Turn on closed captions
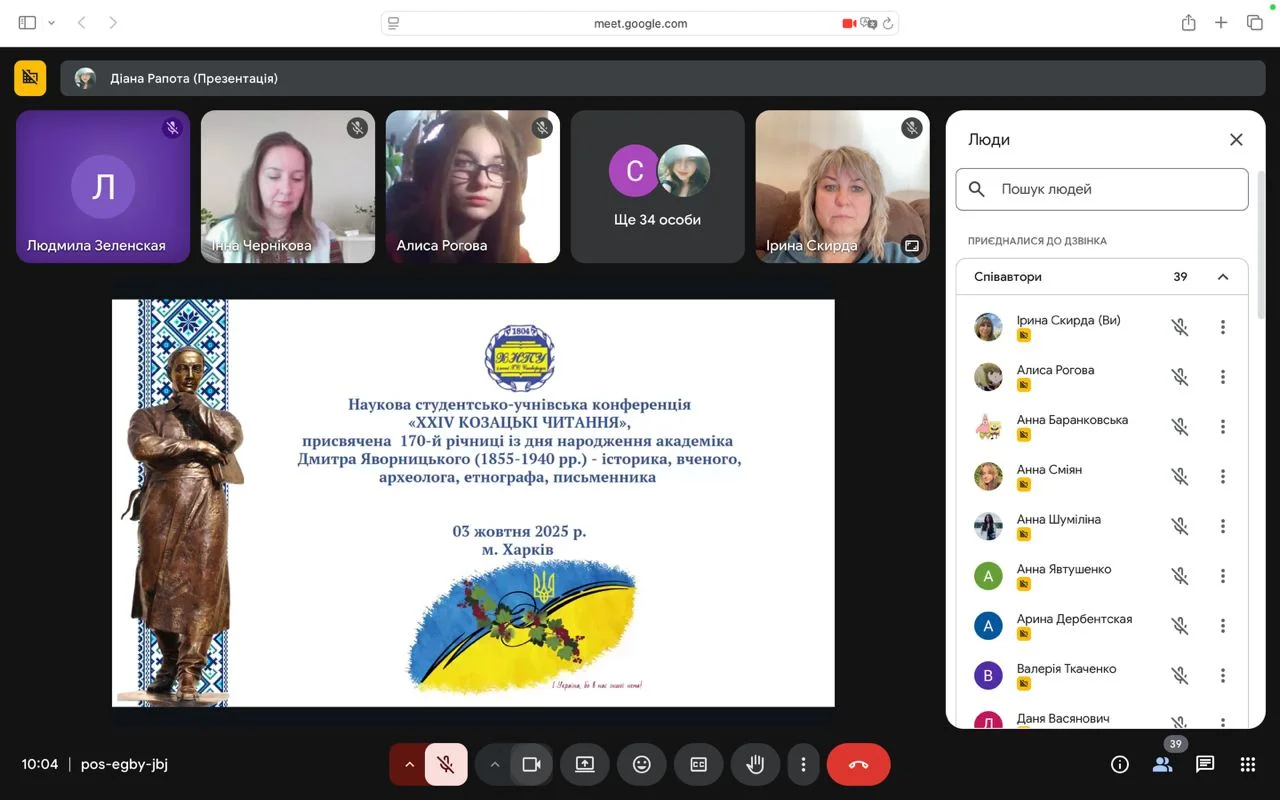This screenshot has height=800, width=1280. coord(699,765)
